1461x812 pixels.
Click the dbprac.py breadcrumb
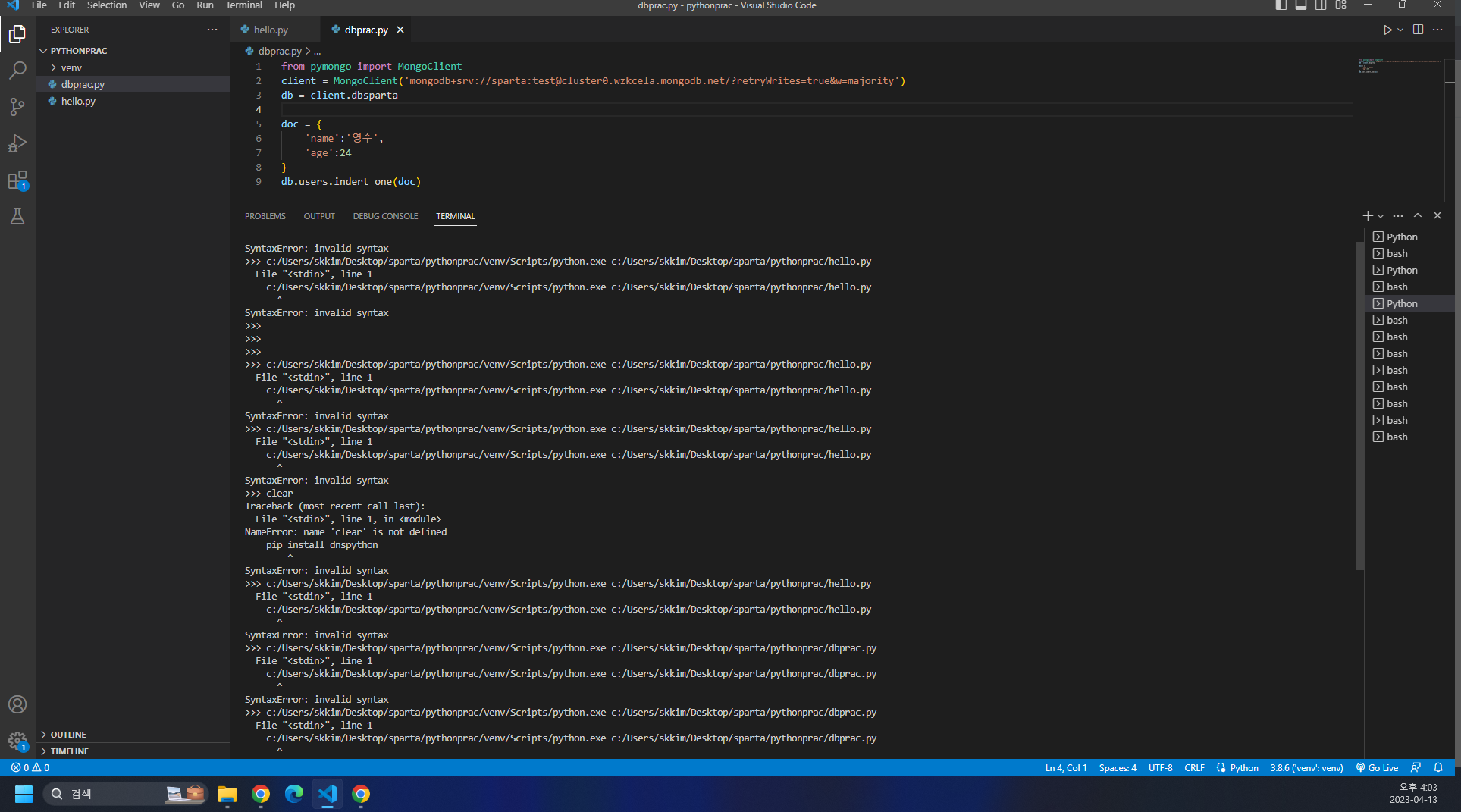(280, 51)
